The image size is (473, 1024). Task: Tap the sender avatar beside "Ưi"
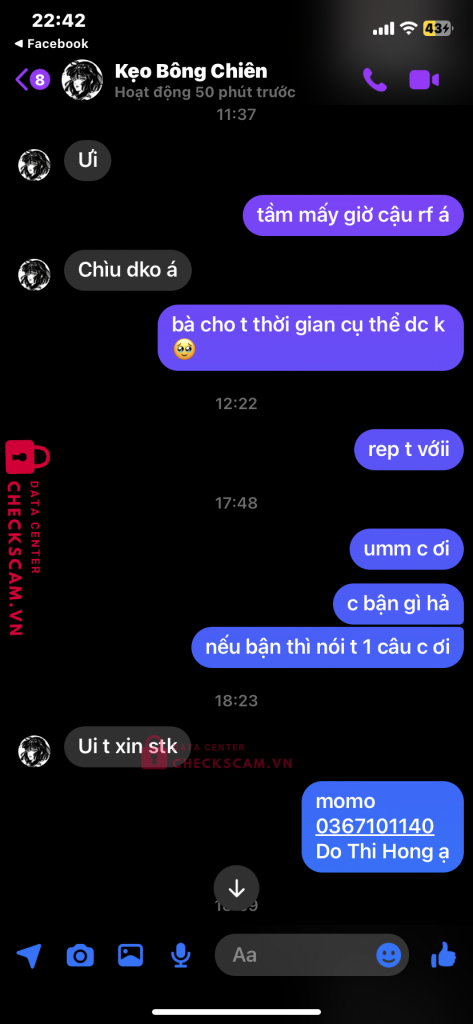point(34,165)
